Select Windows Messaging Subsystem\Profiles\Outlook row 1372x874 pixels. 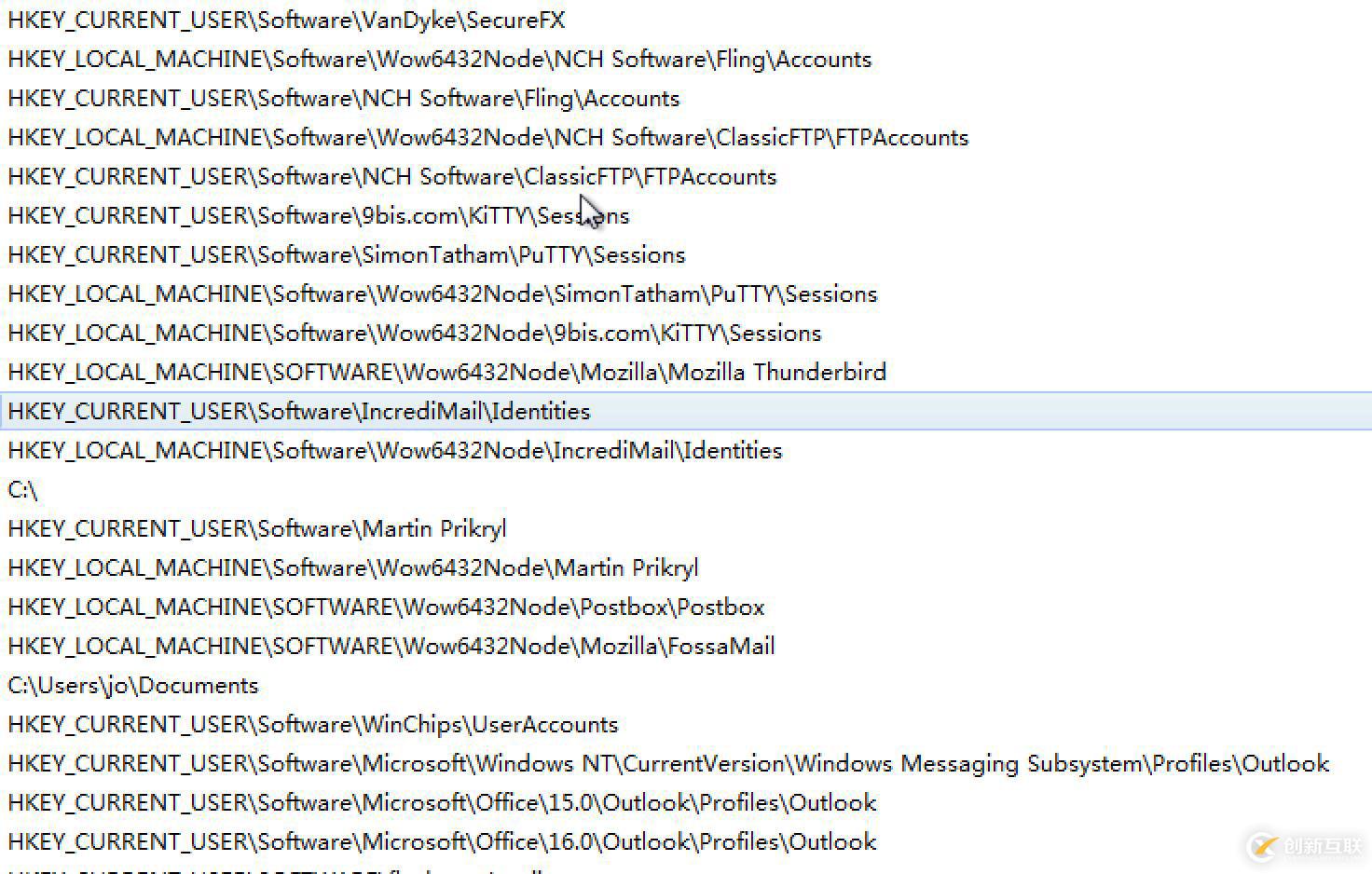(x=686, y=763)
